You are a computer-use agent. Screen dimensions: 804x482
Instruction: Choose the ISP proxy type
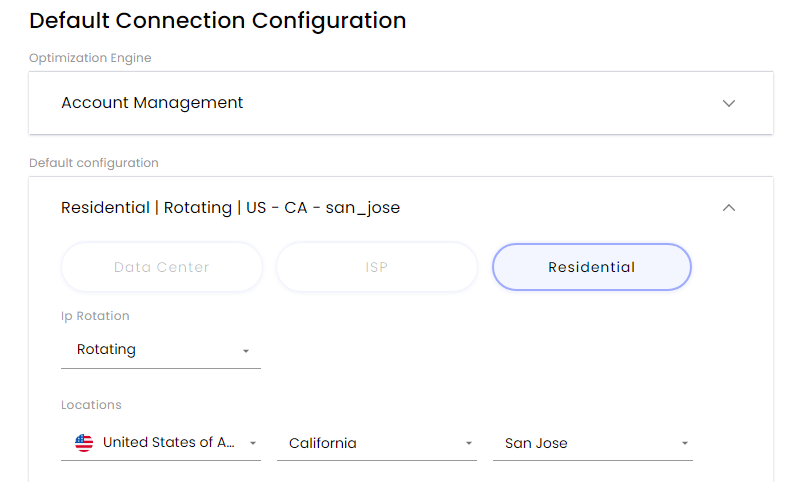click(x=377, y=267)
